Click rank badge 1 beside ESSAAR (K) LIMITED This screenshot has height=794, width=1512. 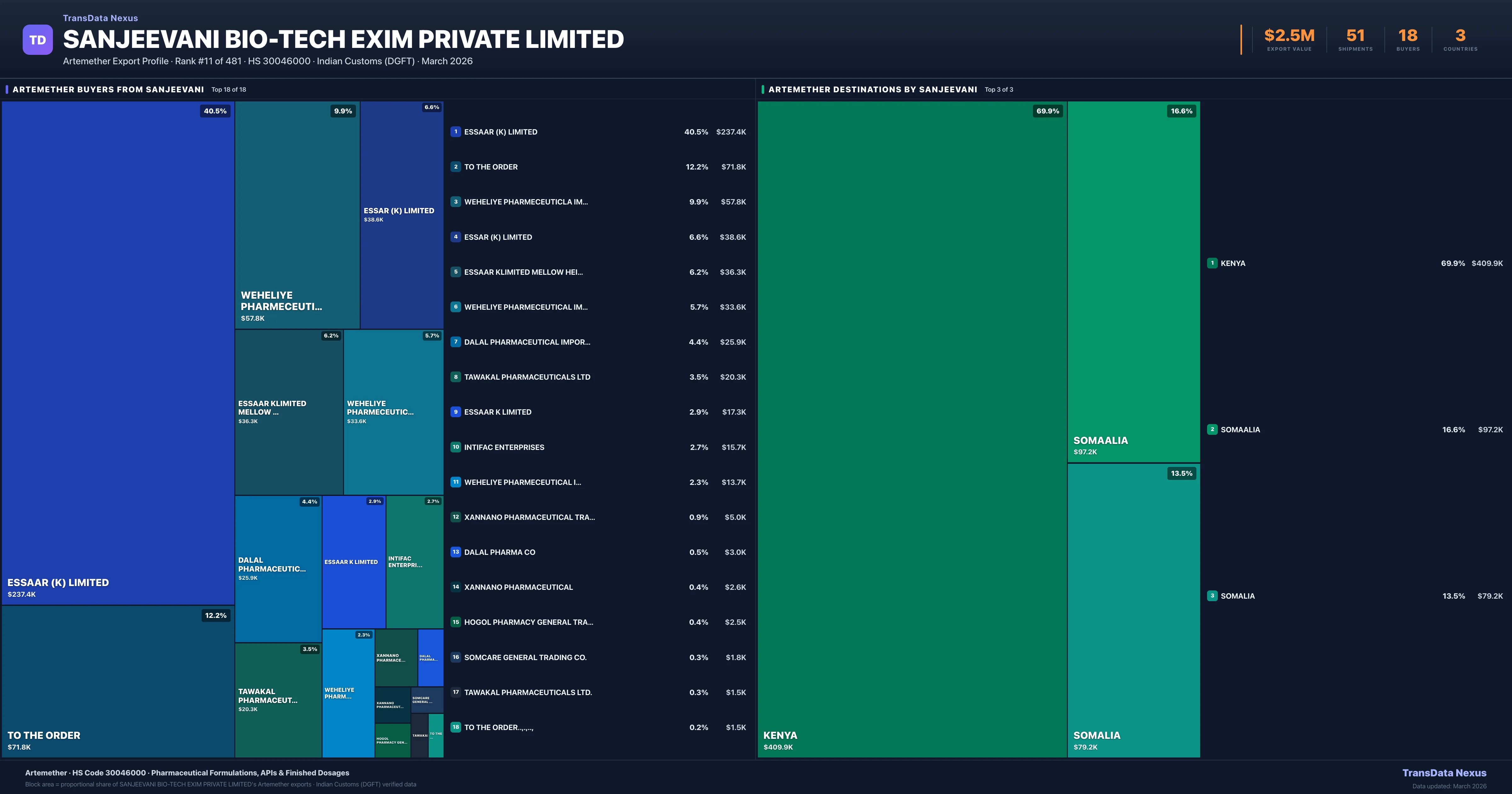coord(455,132)
